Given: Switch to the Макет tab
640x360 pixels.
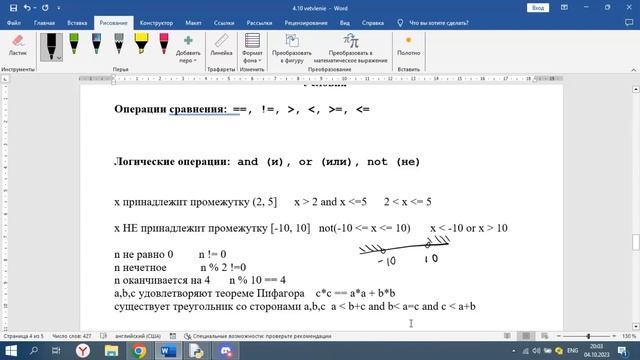Looking at the screenshot, I should (x=193, y=23).
